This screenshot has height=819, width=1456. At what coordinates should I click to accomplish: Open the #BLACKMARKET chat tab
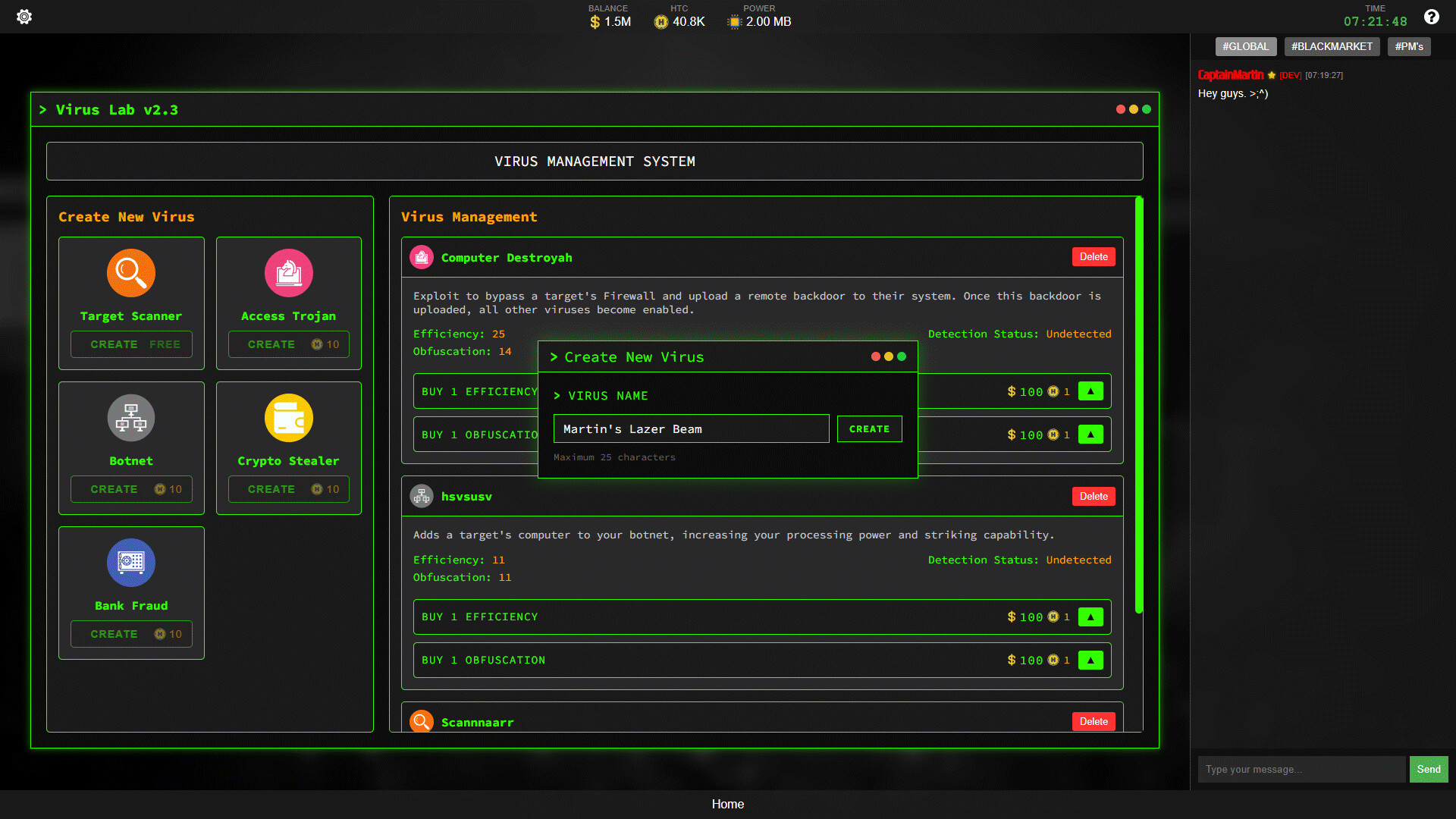click(x=1332, y=46)
